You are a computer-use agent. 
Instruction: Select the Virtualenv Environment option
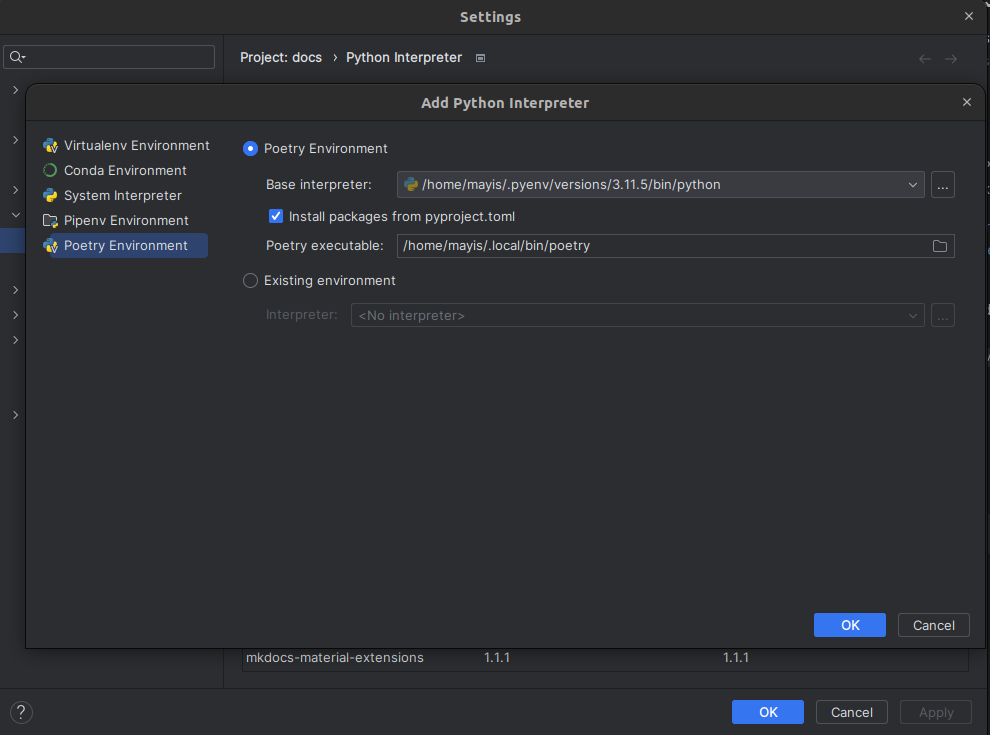tap(135, 145)
